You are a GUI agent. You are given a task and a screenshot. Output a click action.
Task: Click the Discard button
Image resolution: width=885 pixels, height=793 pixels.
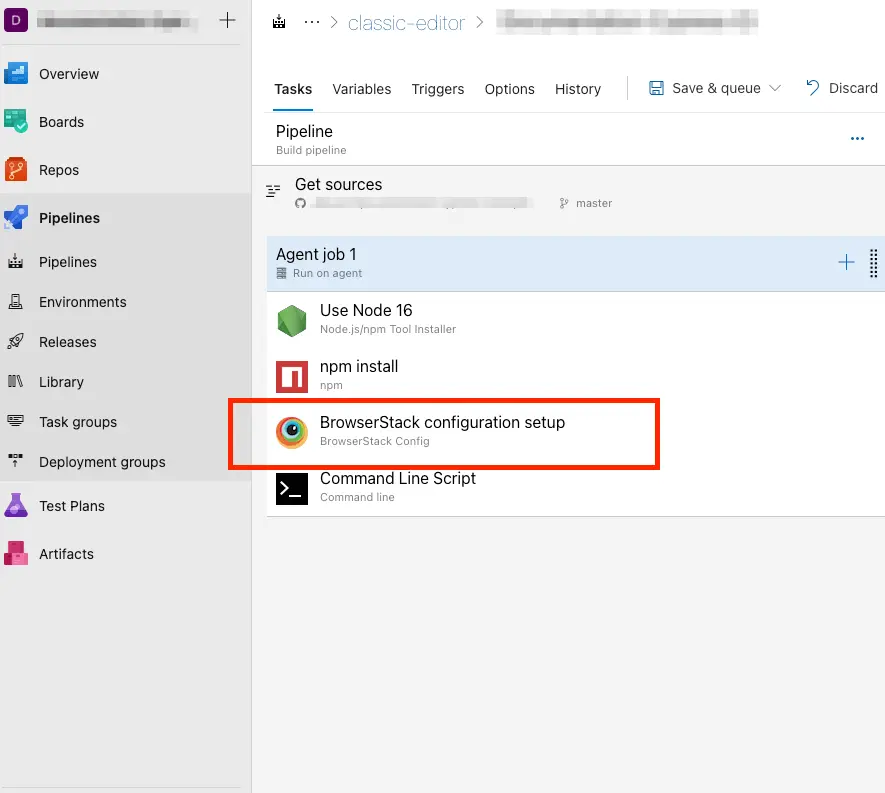[x=842, y=88]
